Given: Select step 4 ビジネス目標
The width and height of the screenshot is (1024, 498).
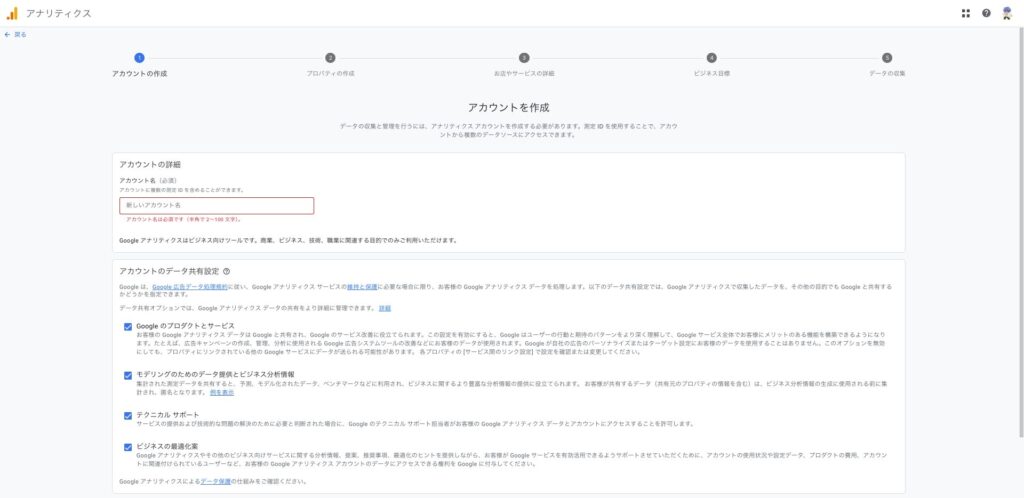Looking at the screenshot, I should tap(711, 65).
